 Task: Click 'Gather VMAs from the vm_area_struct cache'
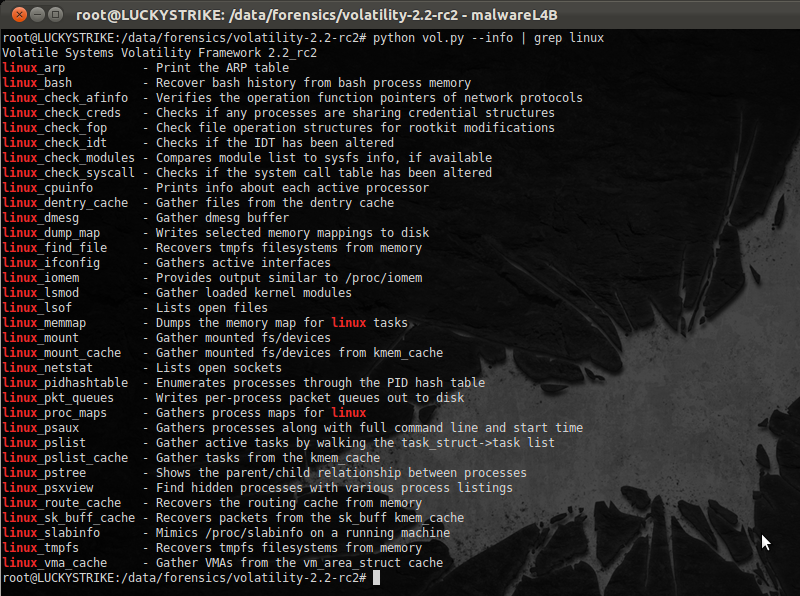coord(299,563)
